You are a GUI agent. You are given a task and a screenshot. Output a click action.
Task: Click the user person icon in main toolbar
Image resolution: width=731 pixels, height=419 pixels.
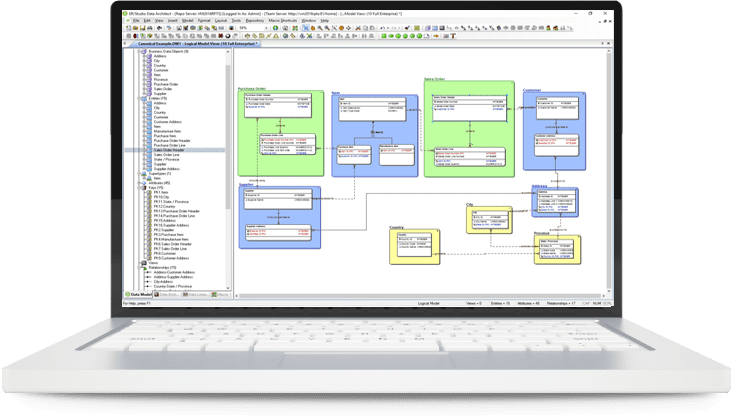pos(548,28)
